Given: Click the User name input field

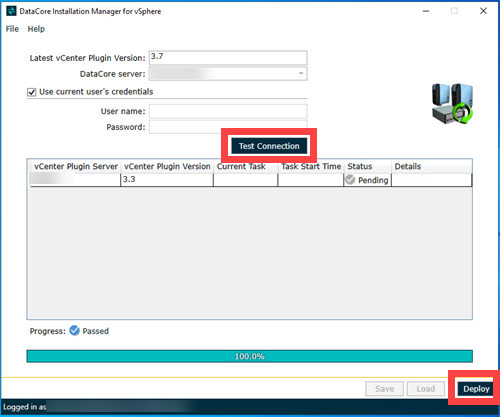Looking at the screenshot, I should (228, 111).
